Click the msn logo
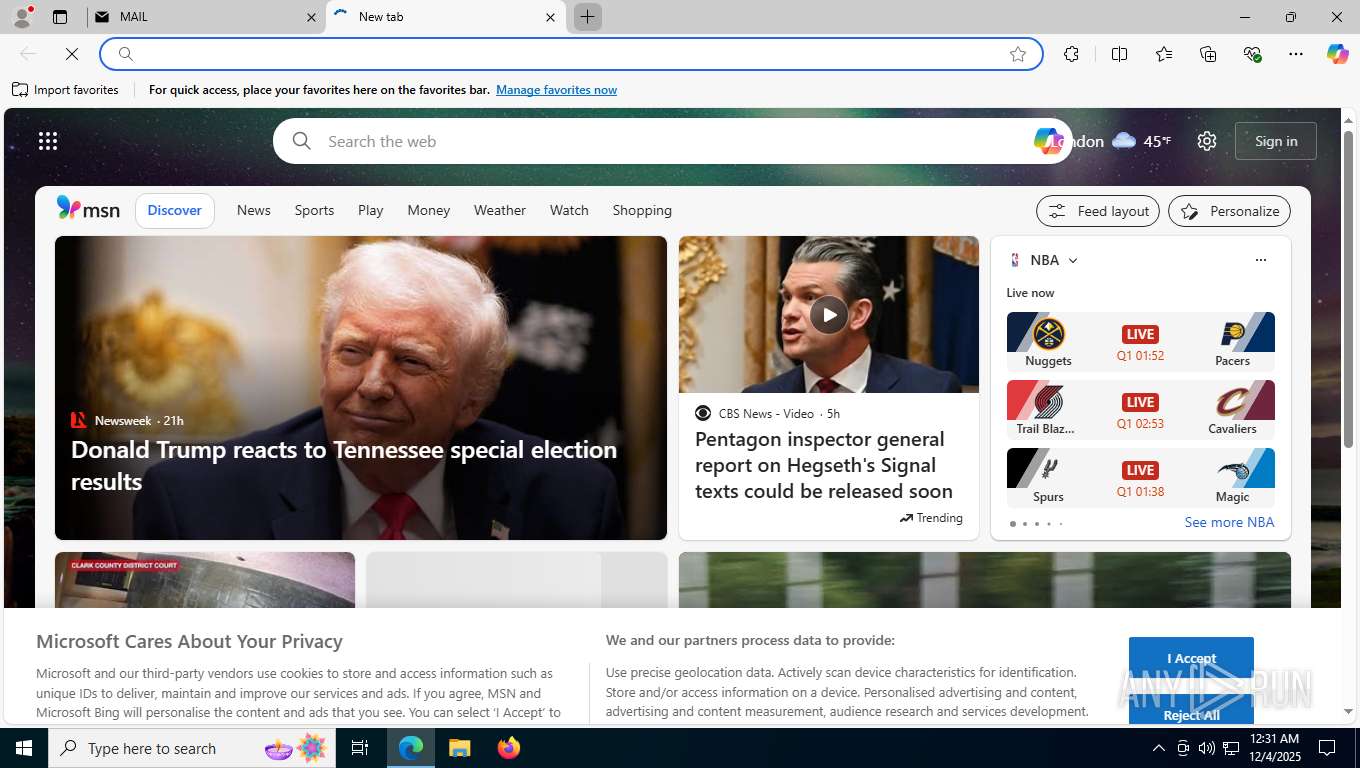 [88, 209]
